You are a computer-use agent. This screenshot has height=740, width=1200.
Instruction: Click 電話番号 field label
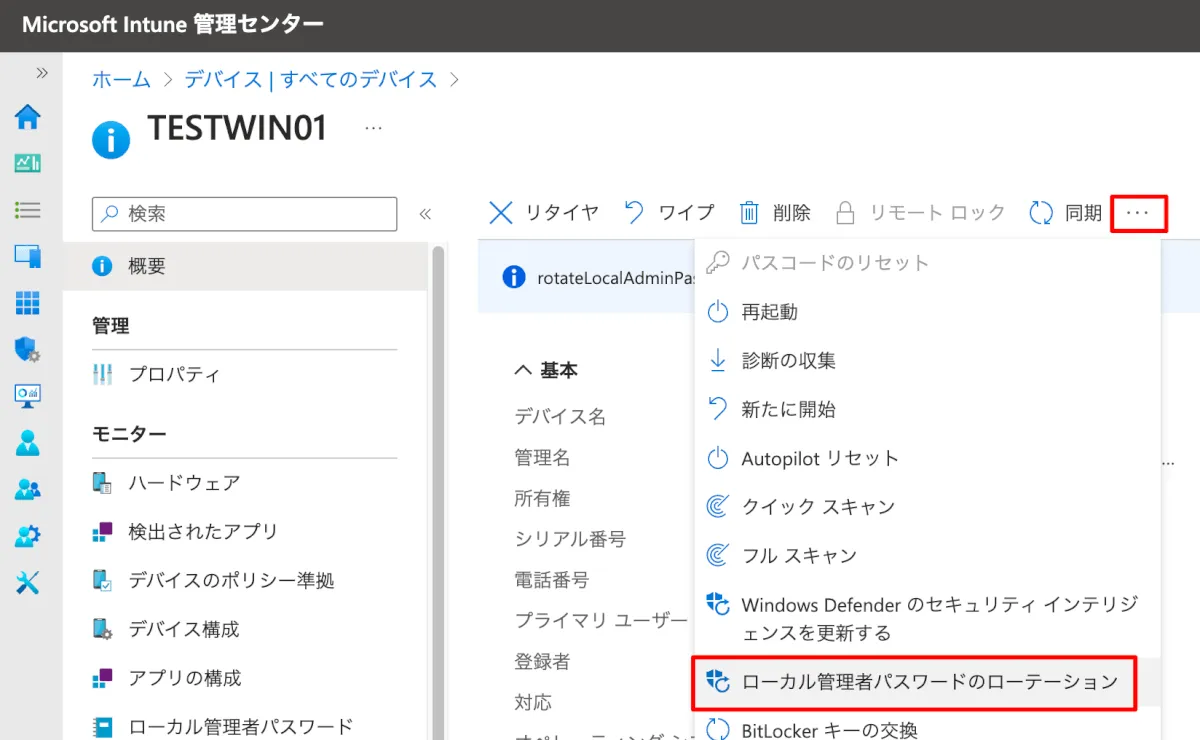click(551, 580)
